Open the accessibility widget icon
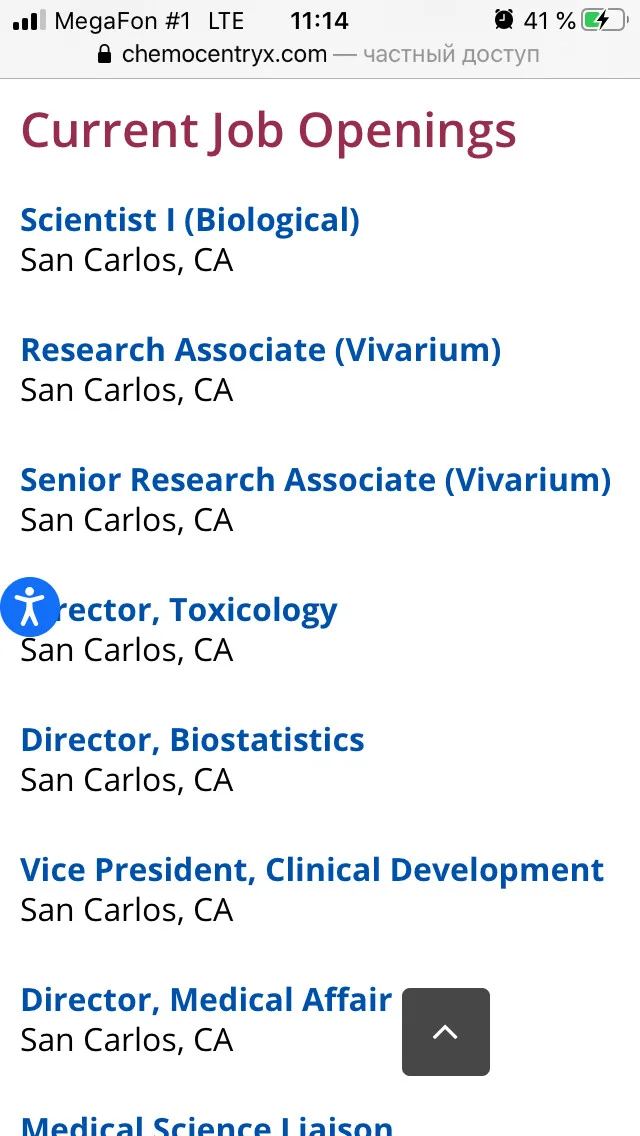This screenshot has width=640, height=1136. click(x=30, y=606)
